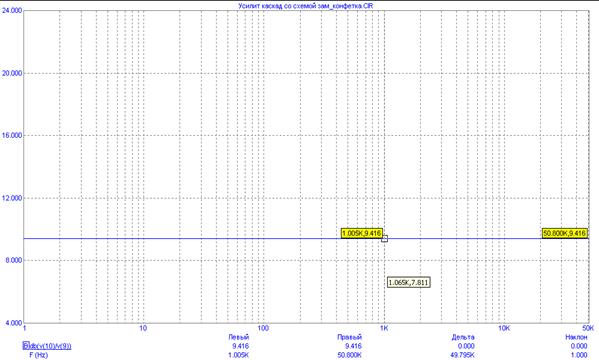The height and width of the screenshot is (360, 599).
Task: Click the 50K label on the frequency axis
Action: pyautogui.click(x=588, y=328)
